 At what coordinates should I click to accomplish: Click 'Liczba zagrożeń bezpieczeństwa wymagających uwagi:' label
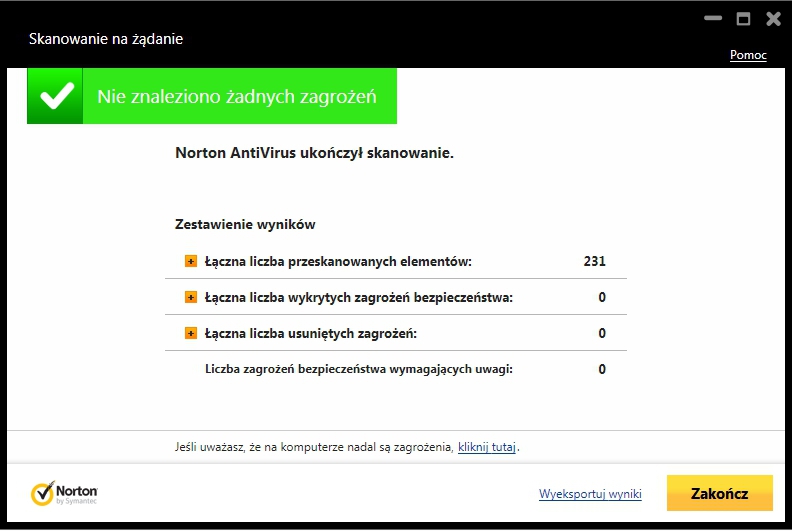359,369
